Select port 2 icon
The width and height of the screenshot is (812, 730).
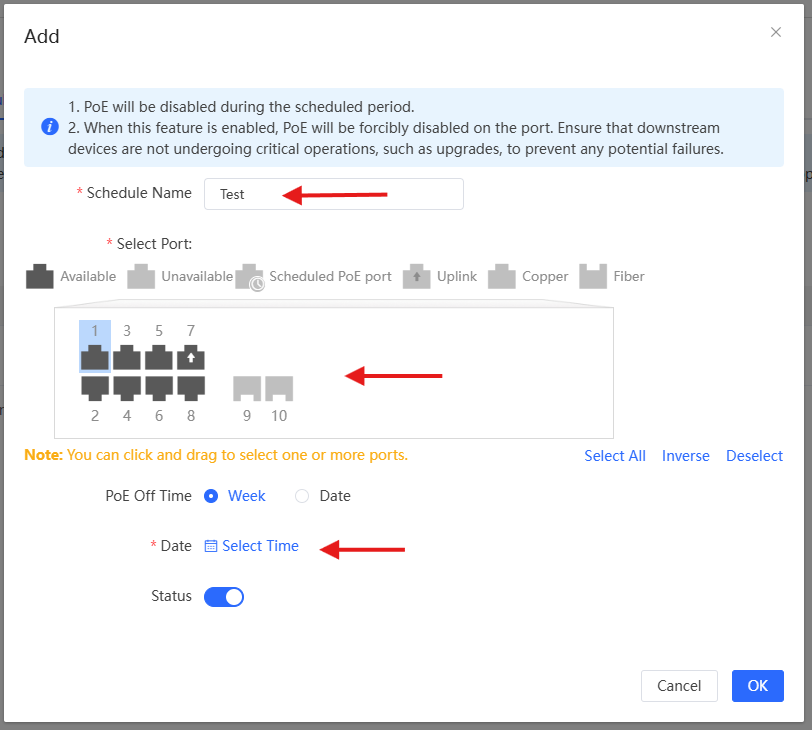click(x=95, y=386)
